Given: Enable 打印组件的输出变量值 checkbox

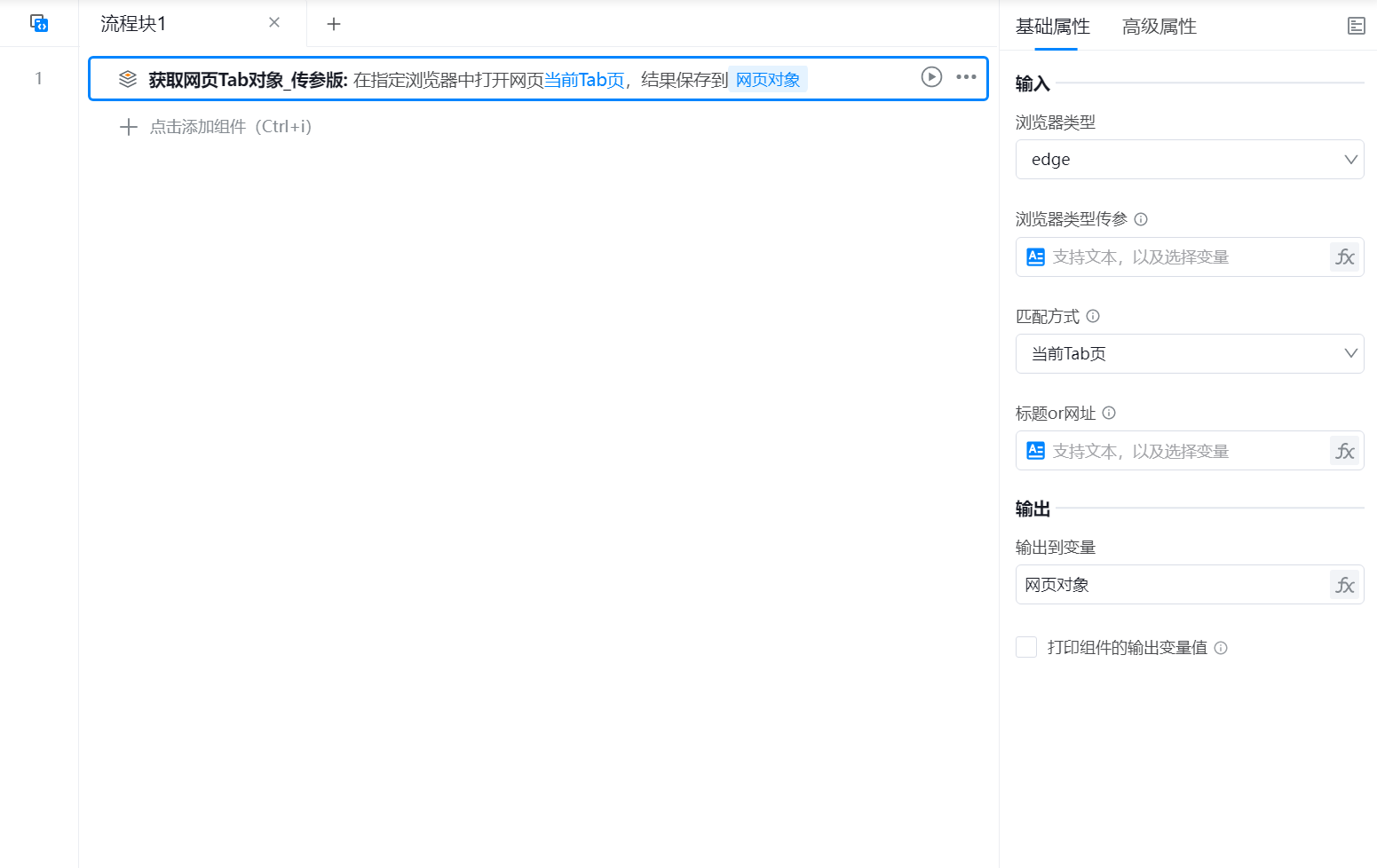Looking at the screenshot, I should (x=1026, y=647).
